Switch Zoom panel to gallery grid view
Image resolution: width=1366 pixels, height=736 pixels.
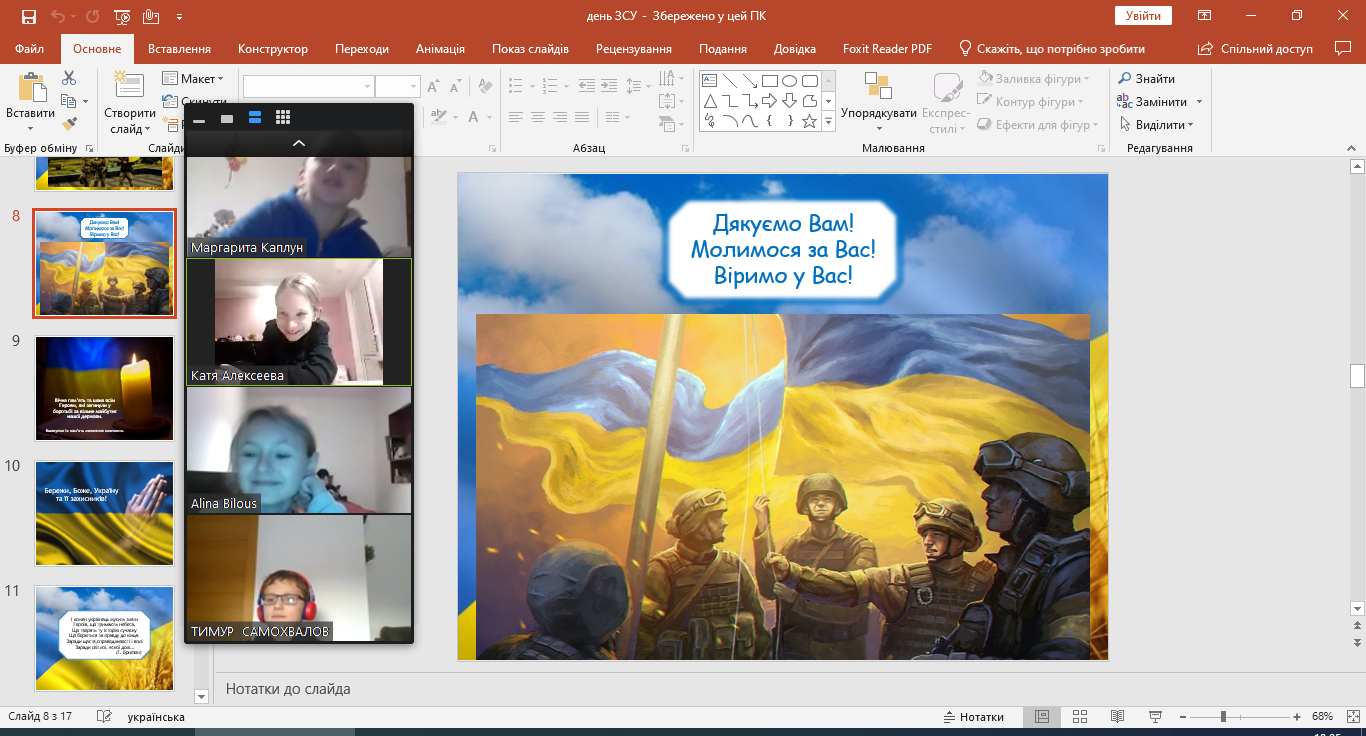point(283,118)
